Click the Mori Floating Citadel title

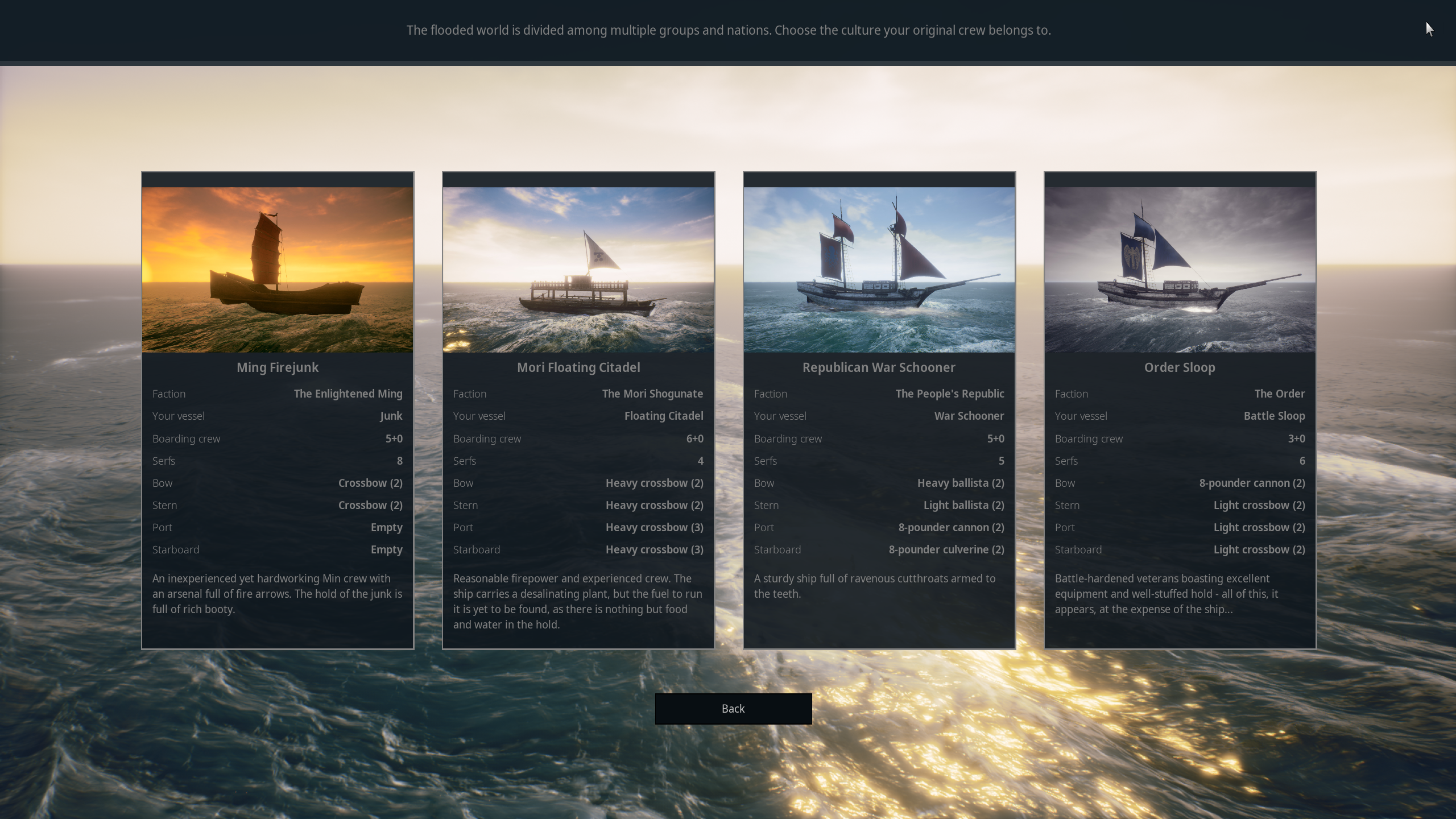[x=578, y=367]
